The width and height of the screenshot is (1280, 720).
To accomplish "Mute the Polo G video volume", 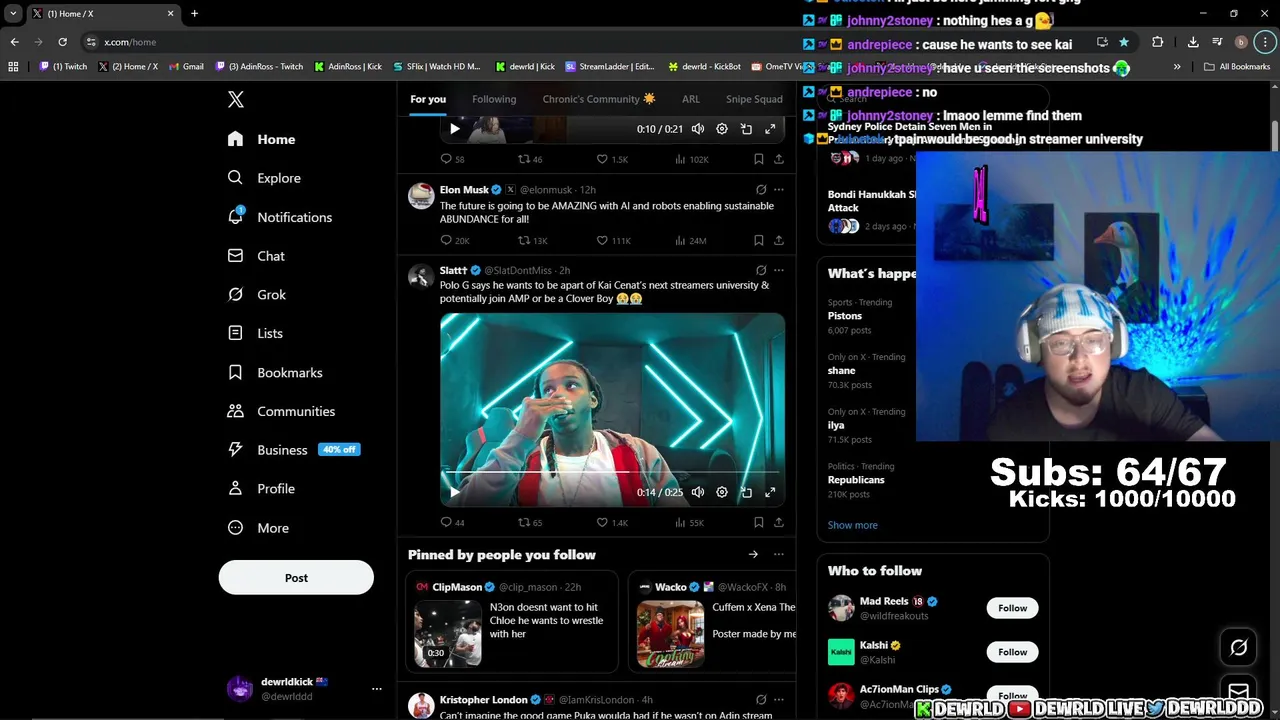I will (x=698, y=492).
